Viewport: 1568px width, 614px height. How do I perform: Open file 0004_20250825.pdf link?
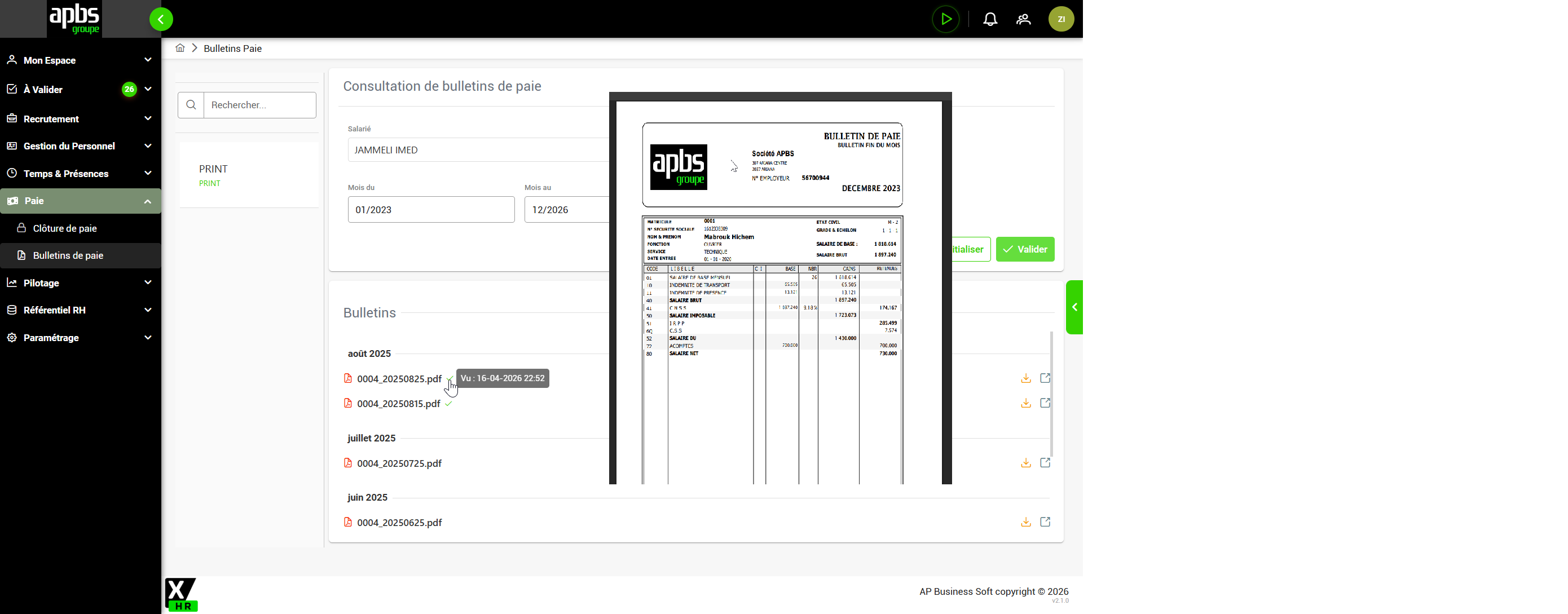[399, 378]
